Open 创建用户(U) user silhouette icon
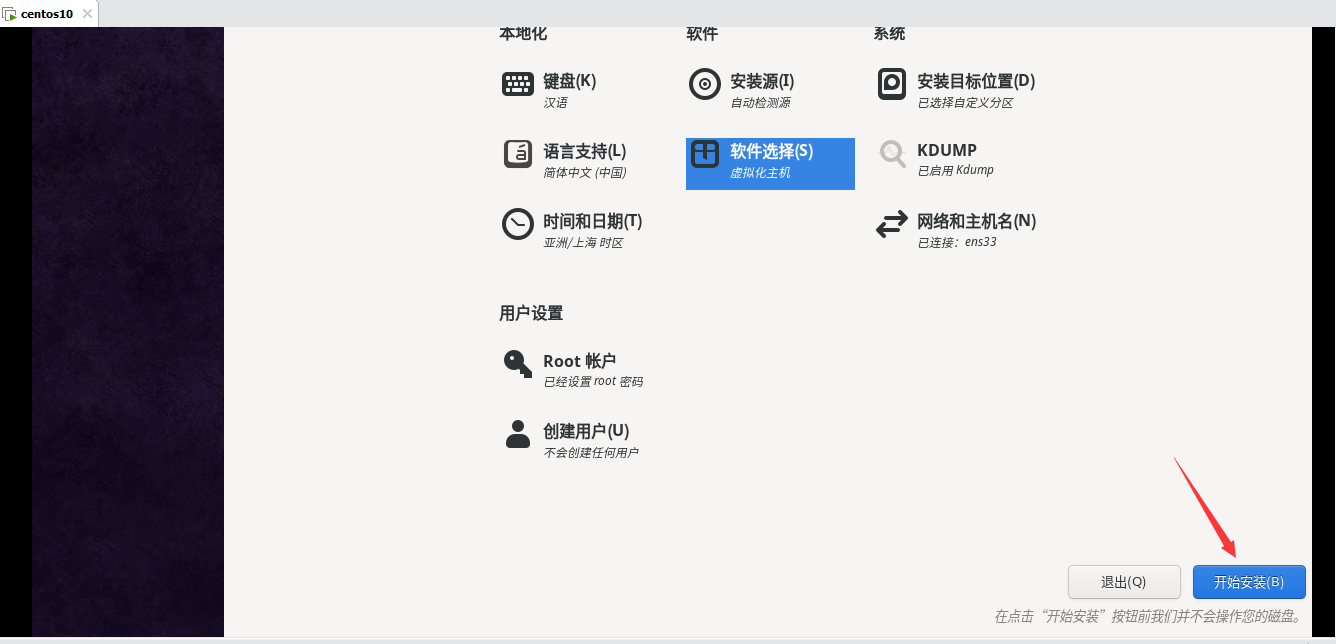The image size is (1336, 644). 517,434
